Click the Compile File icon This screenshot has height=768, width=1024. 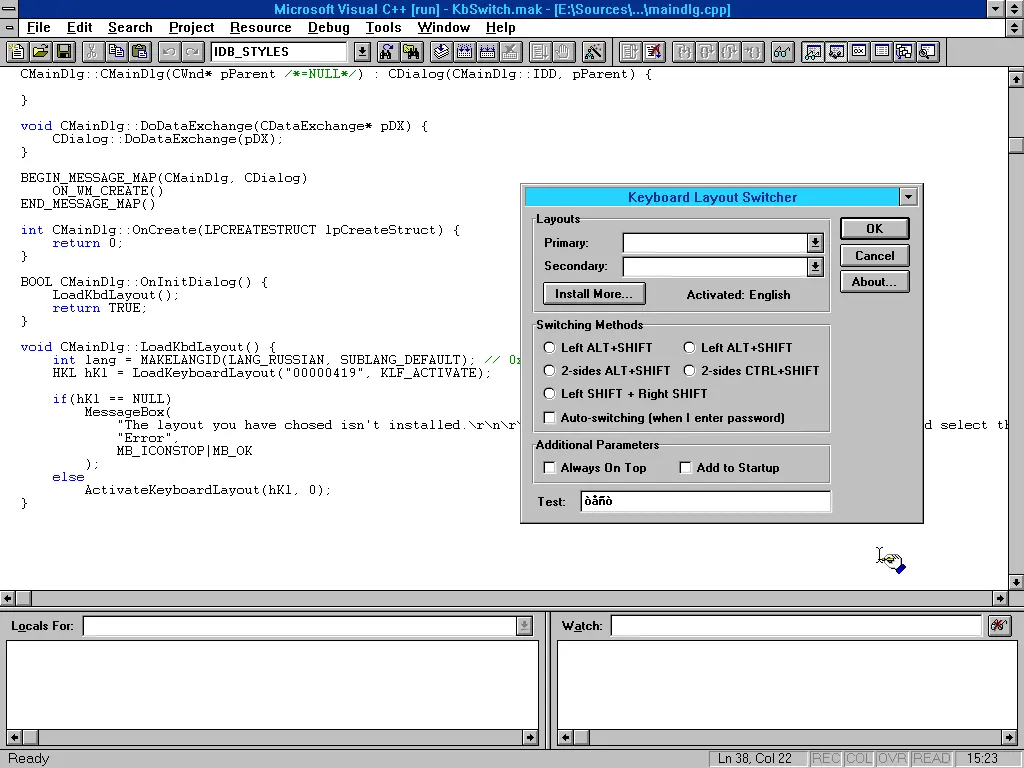(x=441, y=52)
